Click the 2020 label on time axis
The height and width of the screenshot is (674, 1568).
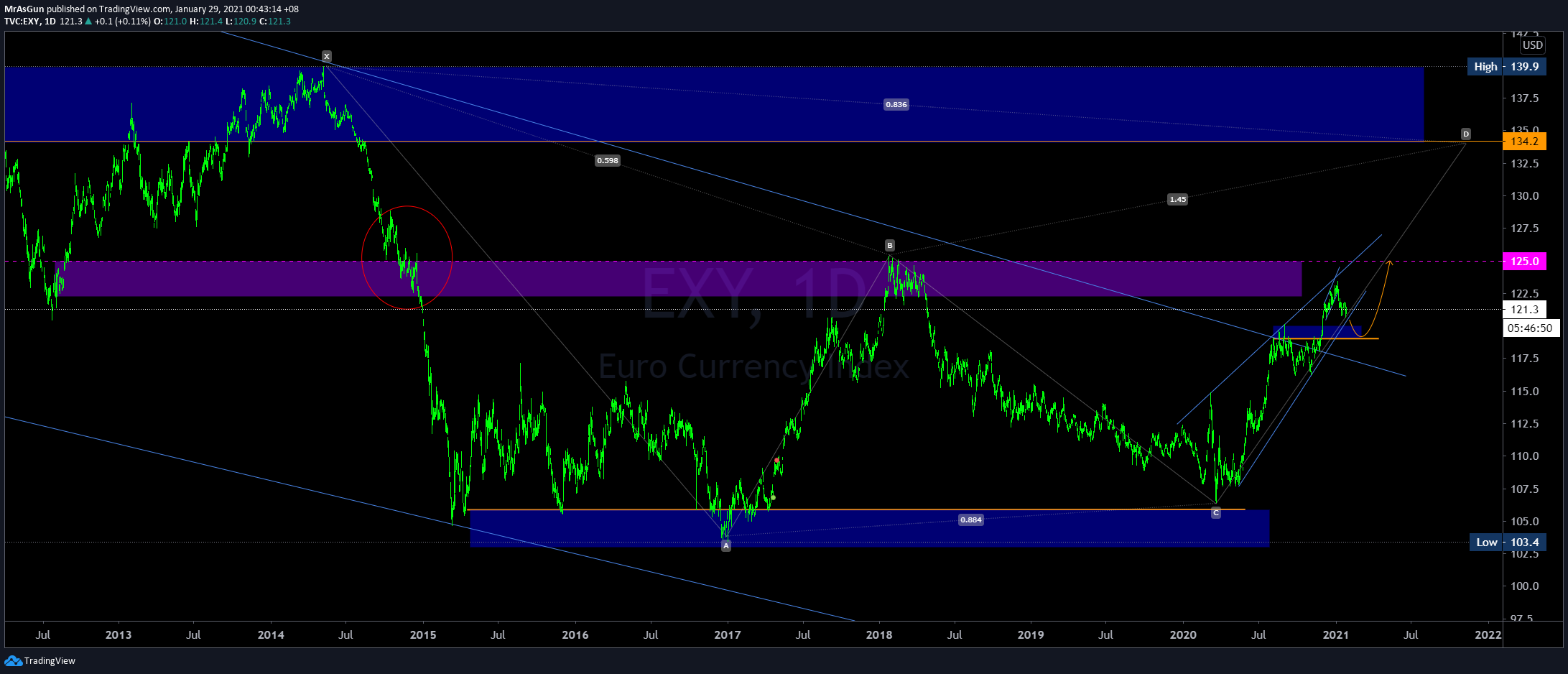1183,634
